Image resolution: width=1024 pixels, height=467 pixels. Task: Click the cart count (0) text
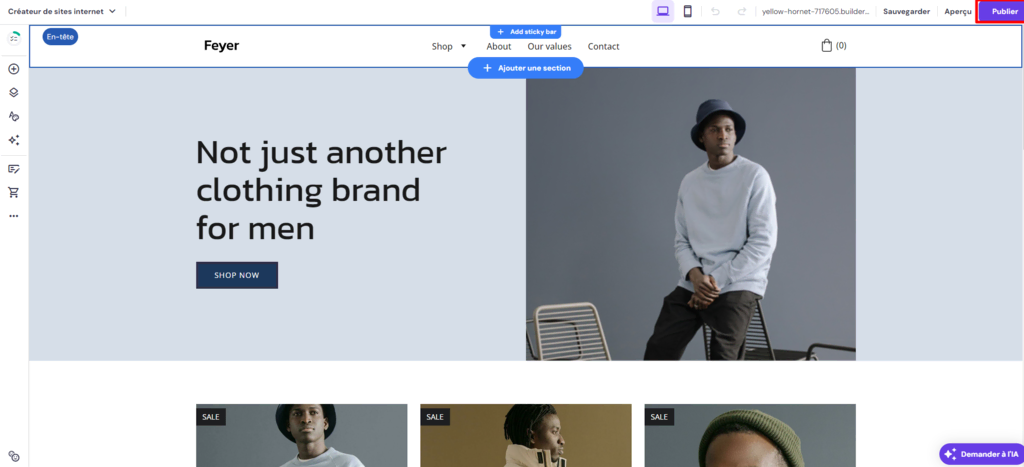pyautogui.click(x=841, y=45)
